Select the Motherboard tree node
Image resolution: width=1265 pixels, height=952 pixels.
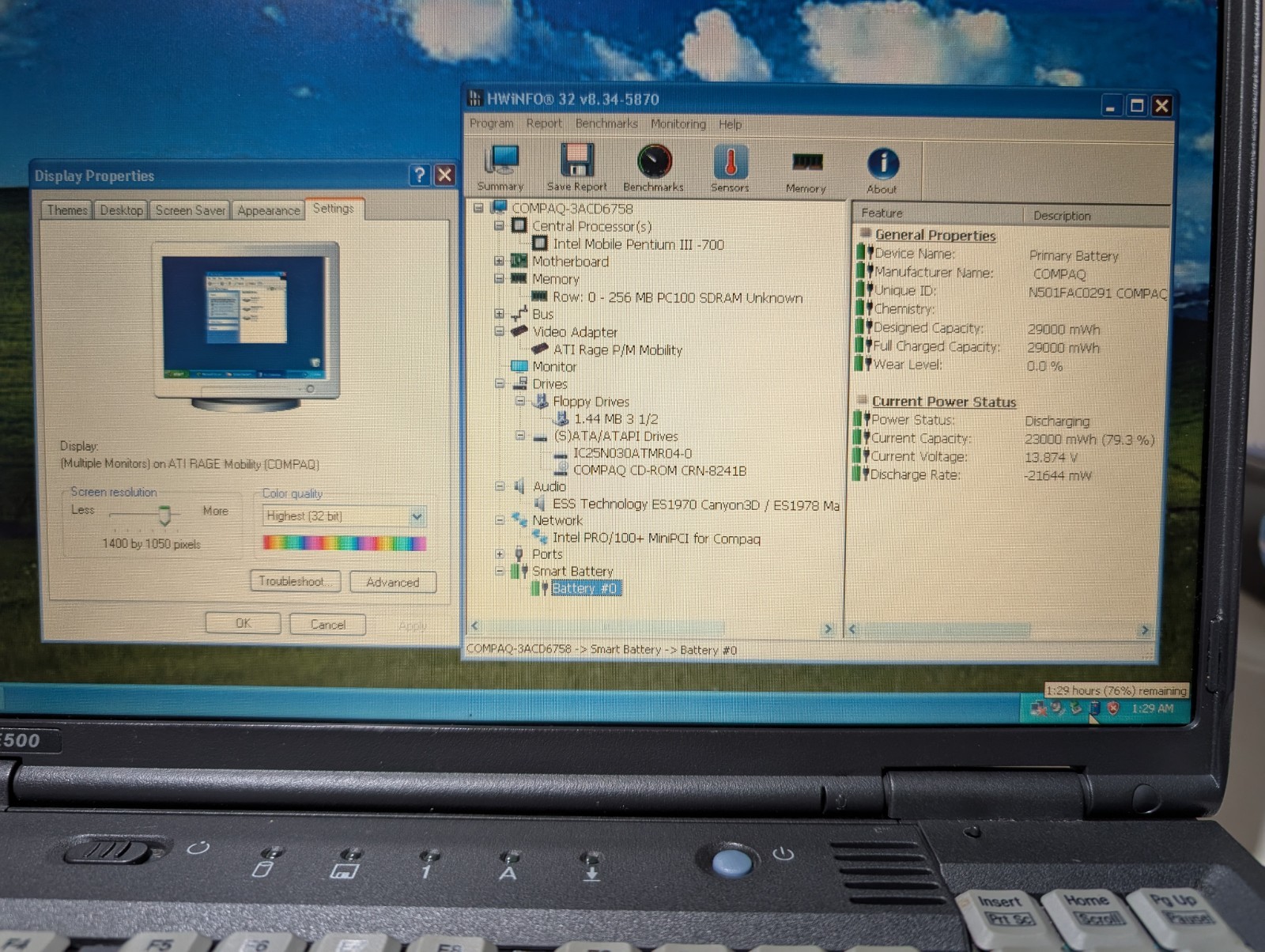(x=570, y=262)
